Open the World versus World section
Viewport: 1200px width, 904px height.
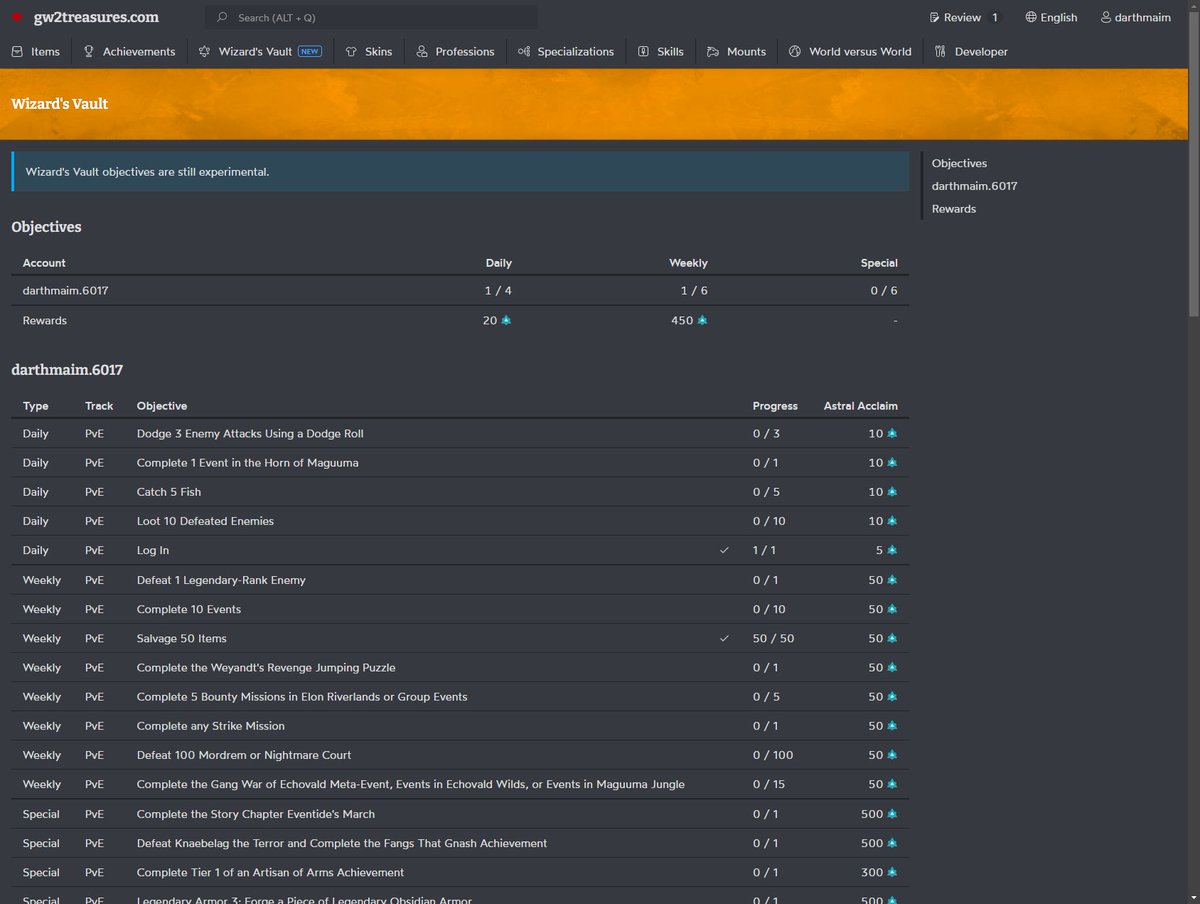[x=850, y=51]
